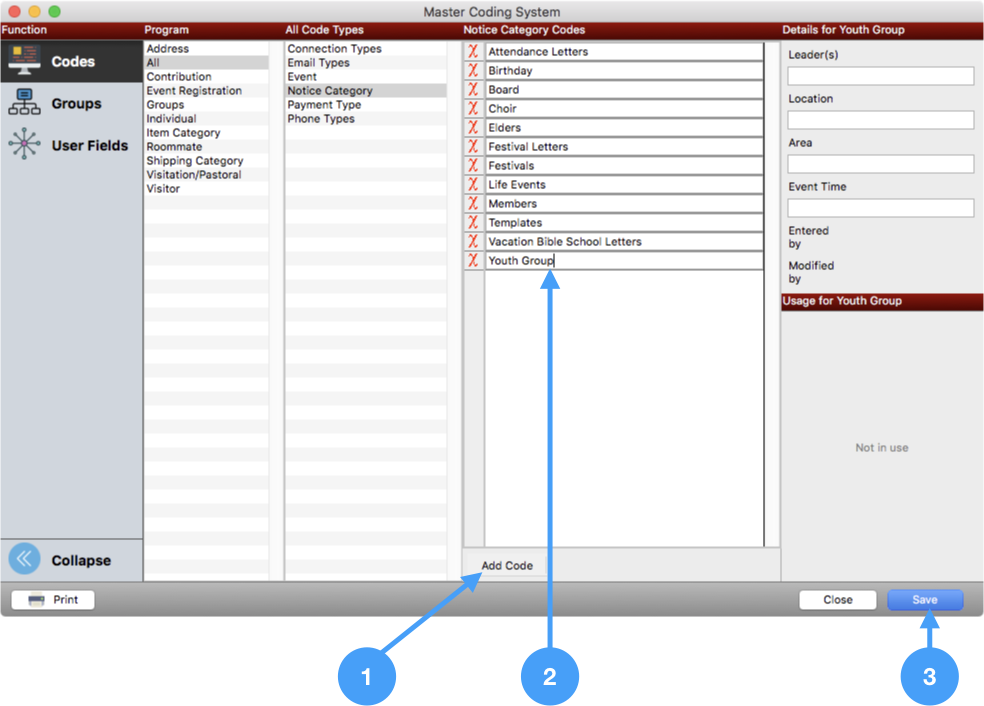The height and width of the screenshot is (706, 984).
Task: Select Shipping Category program
Action: pyautogui.click(x=206, y=161)
